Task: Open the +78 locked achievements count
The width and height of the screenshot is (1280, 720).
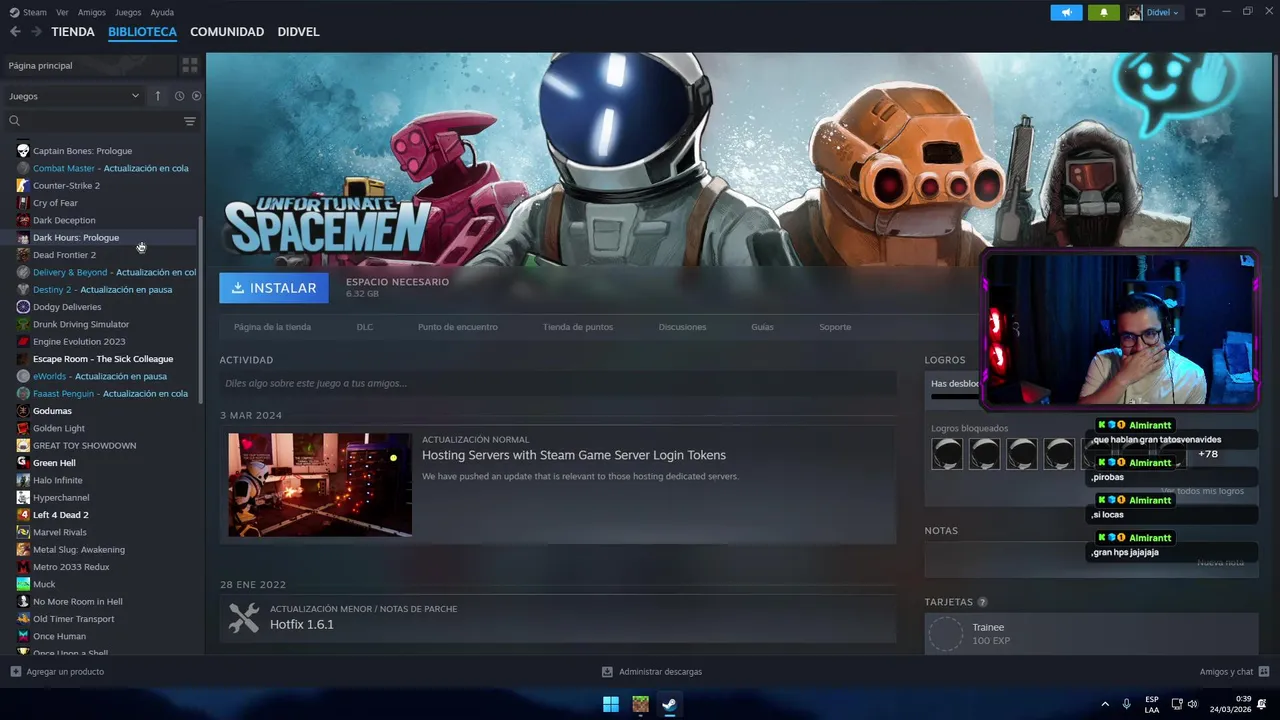Action: [1208, 454]
